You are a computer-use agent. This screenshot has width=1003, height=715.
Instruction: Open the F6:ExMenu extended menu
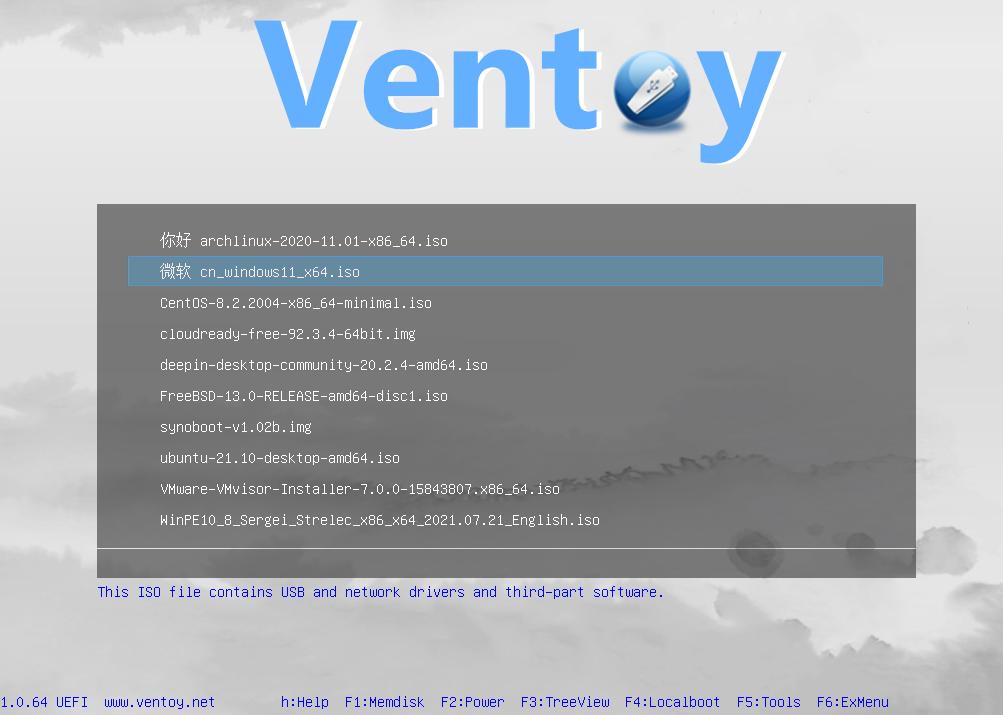tap(853, 702)
